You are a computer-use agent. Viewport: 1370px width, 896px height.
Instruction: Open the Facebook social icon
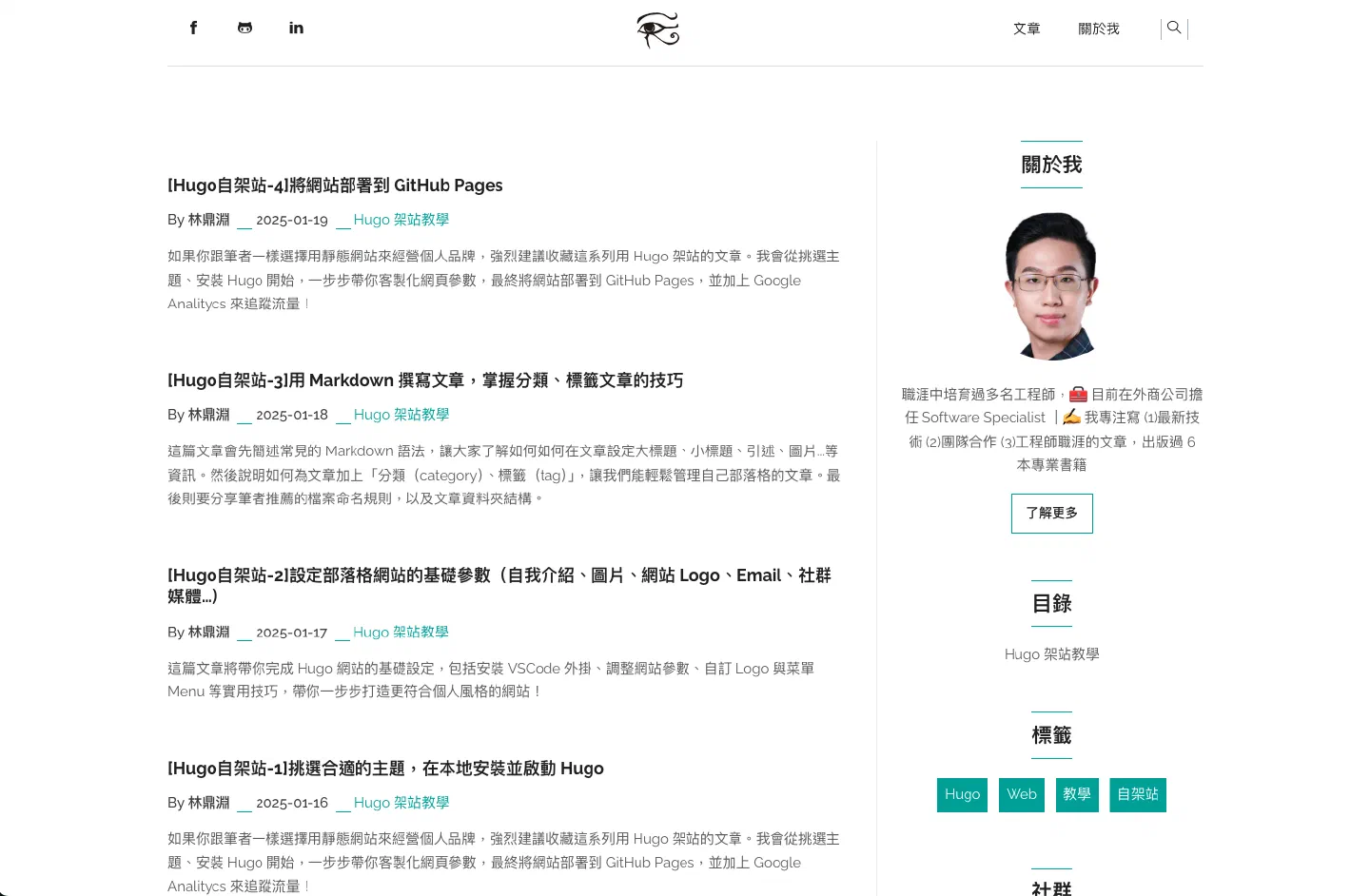coord(193,28)
